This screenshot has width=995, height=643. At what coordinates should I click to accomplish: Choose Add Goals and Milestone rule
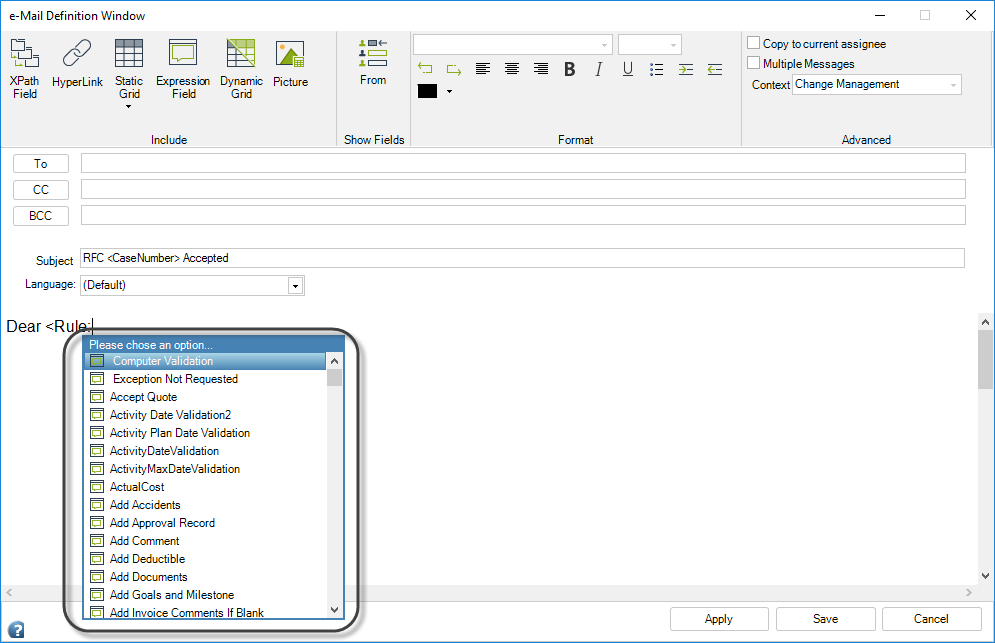[205, 595]
